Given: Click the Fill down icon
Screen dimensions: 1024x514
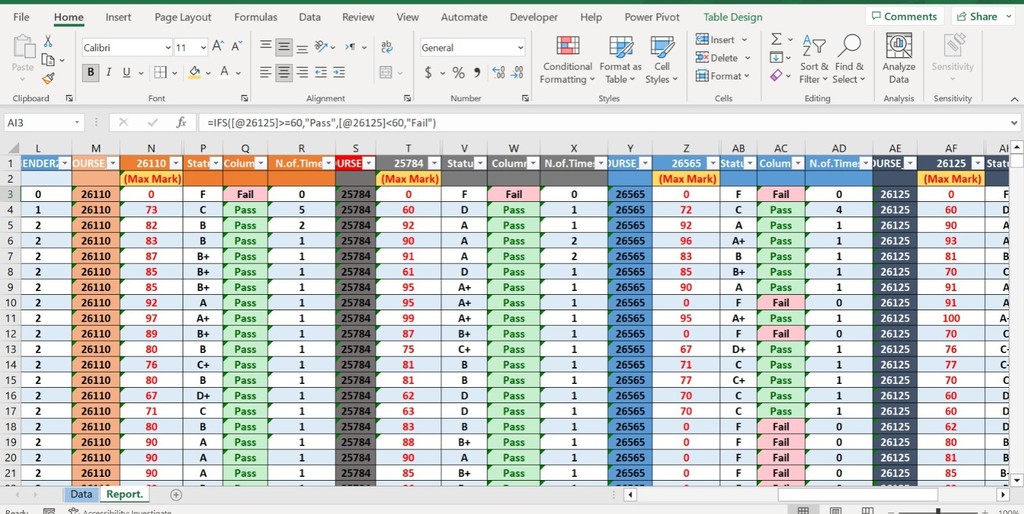Looking at the screenshot, I should (x=776, y=58).
